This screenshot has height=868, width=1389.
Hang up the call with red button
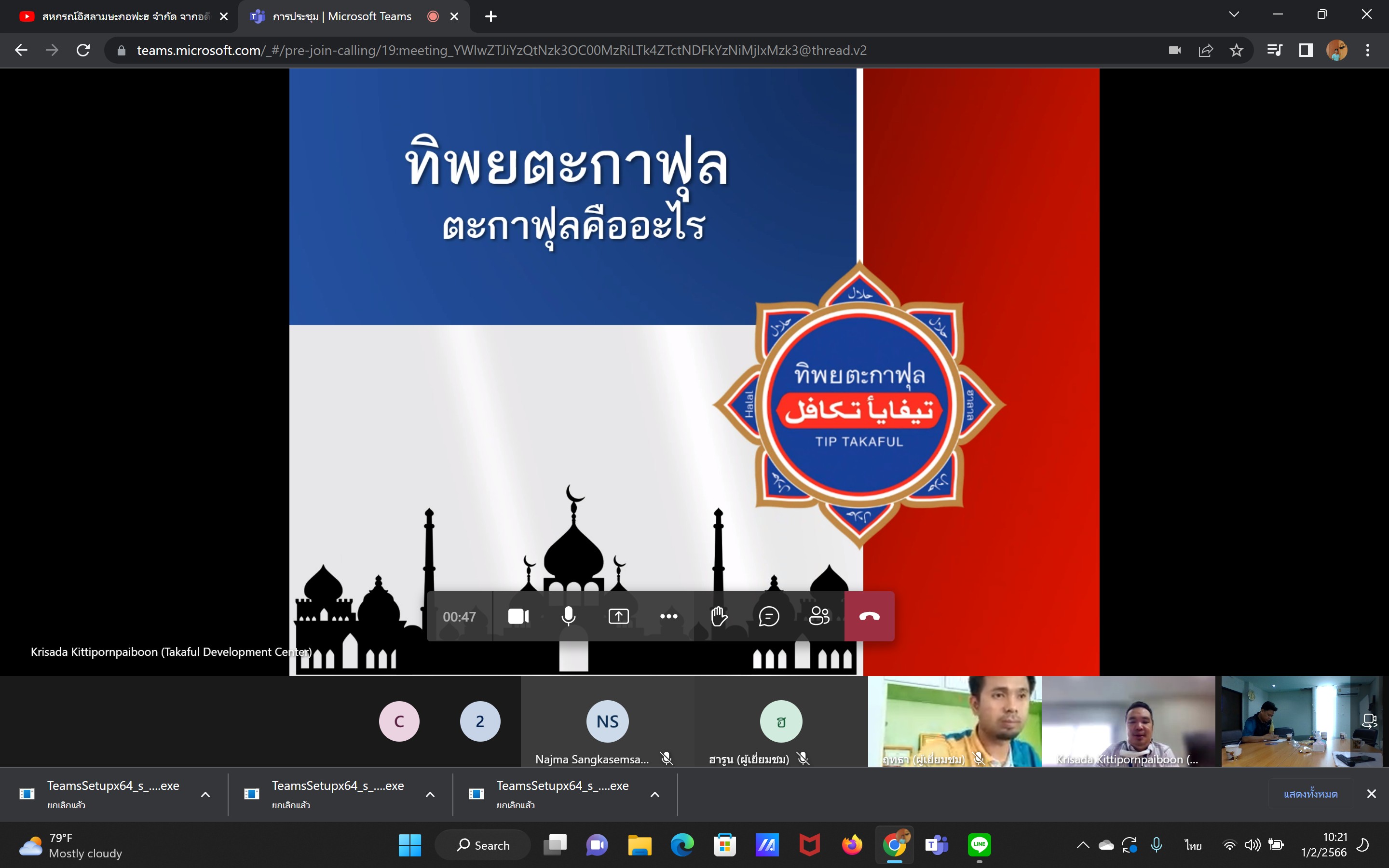[x=869, y=617]
